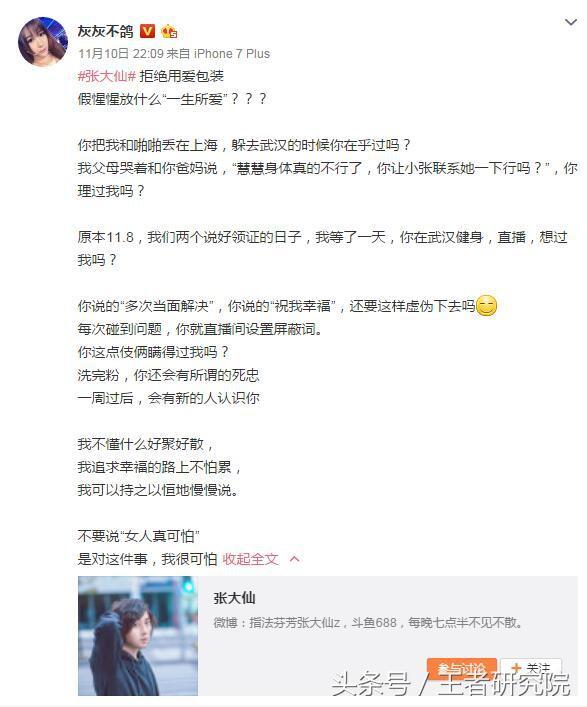Screen dimensions: 587x707
Task: Open the 灰灰不鸽 username link
Action: pyautogui.click(x=105, y=31)
